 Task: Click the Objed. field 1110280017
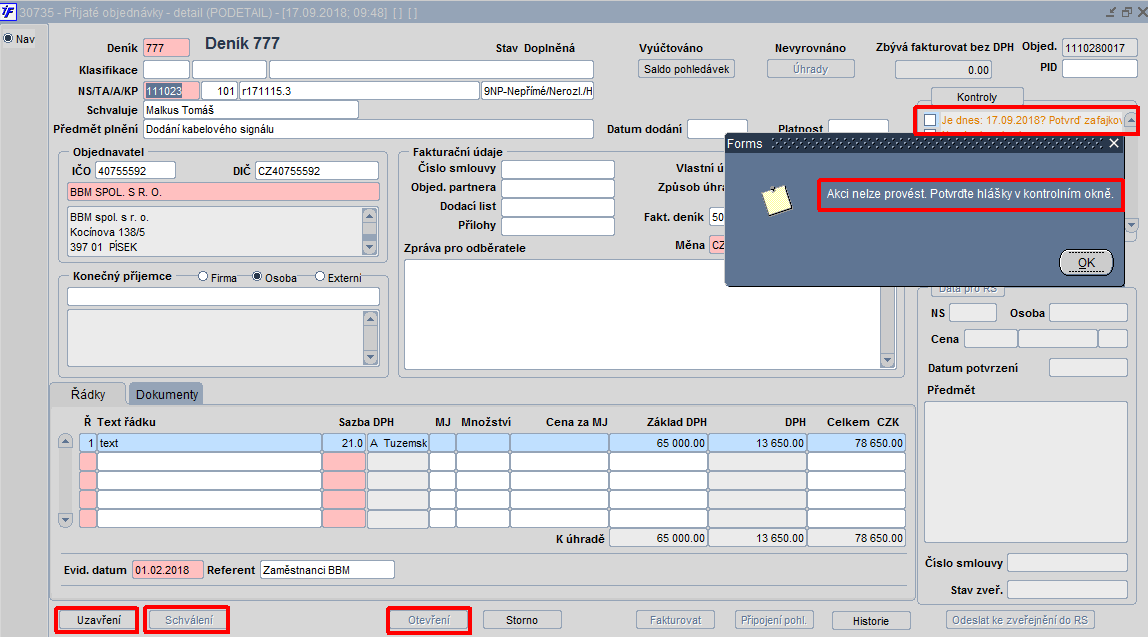(1100, 48)
